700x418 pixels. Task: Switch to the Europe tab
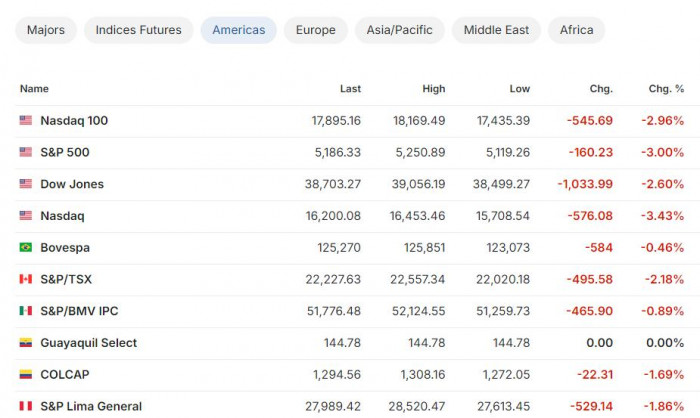(x=316, y=30)
